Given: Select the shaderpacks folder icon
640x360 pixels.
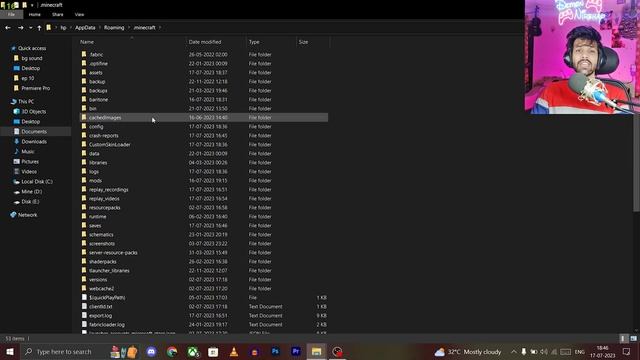Looking at the screenshot, I should pyautogui.click(x=84, y=261).
